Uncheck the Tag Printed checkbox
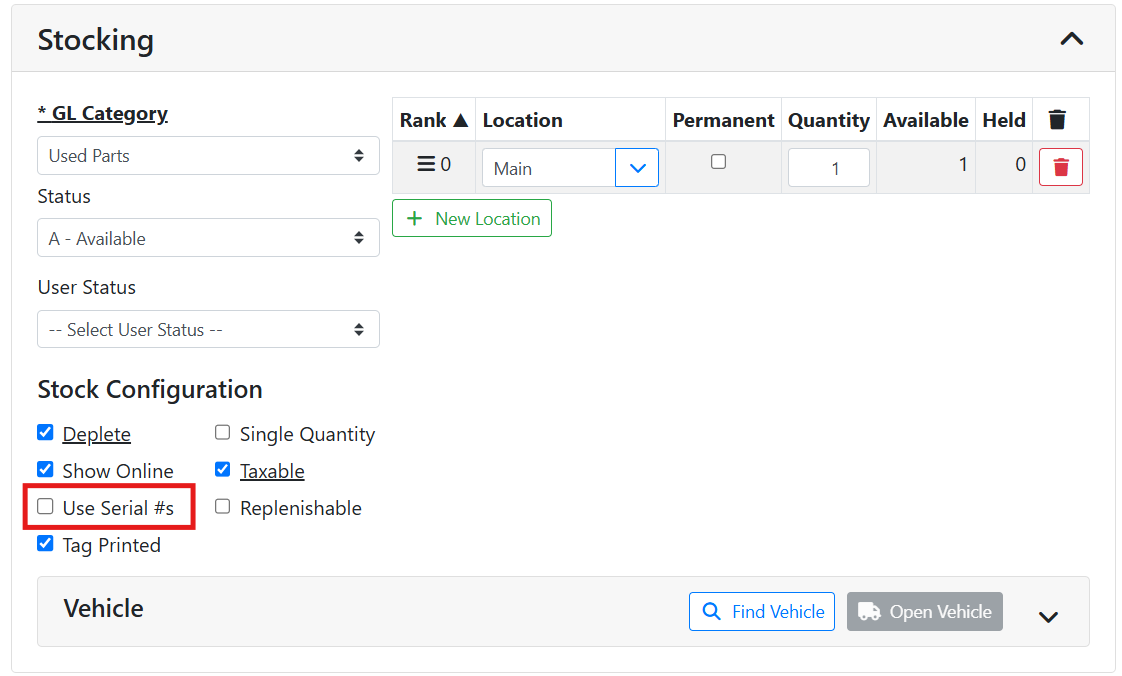This screenshot has width=1122, height=676. (45, 544)
